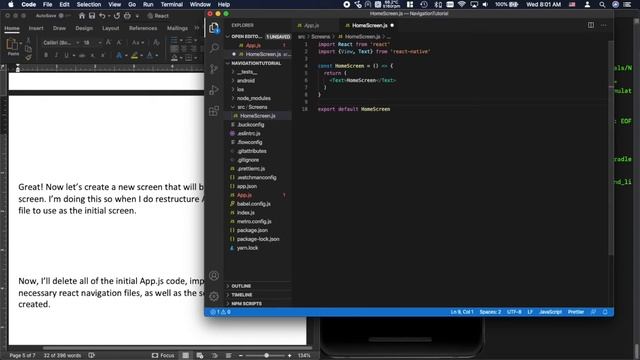Click Print icon in Word toolbar
This screenshot has height=360, width=640.
click(127, 16)
